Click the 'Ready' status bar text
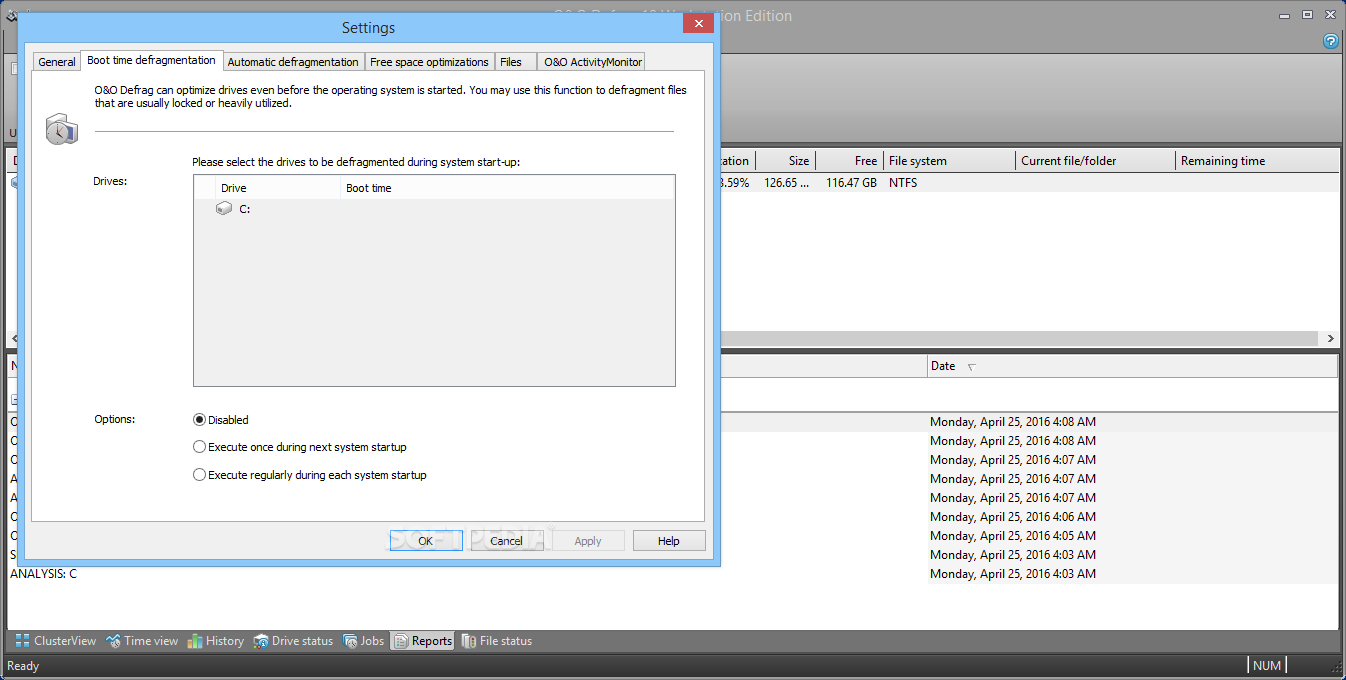 click(23, 666)
